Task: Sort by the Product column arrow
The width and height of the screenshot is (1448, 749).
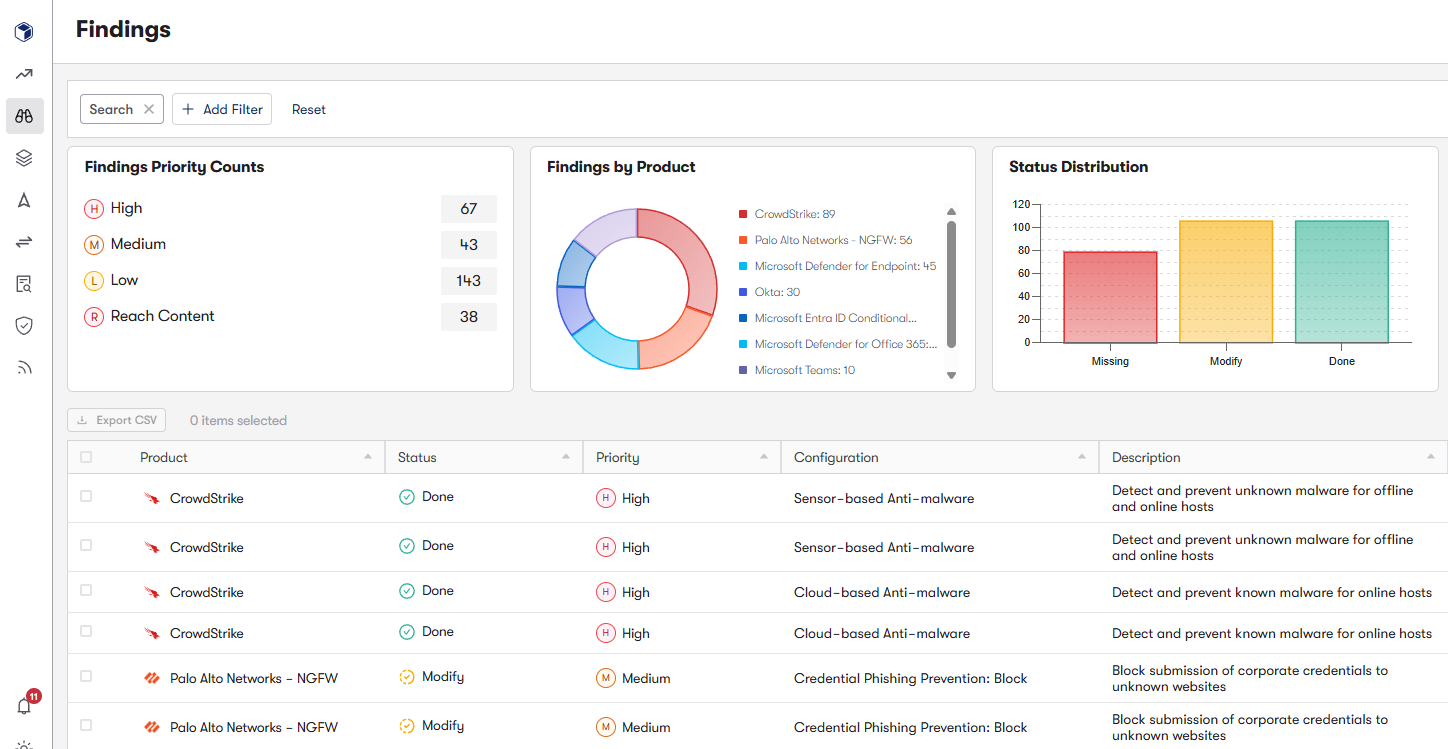Action: [x=366, y=457]
